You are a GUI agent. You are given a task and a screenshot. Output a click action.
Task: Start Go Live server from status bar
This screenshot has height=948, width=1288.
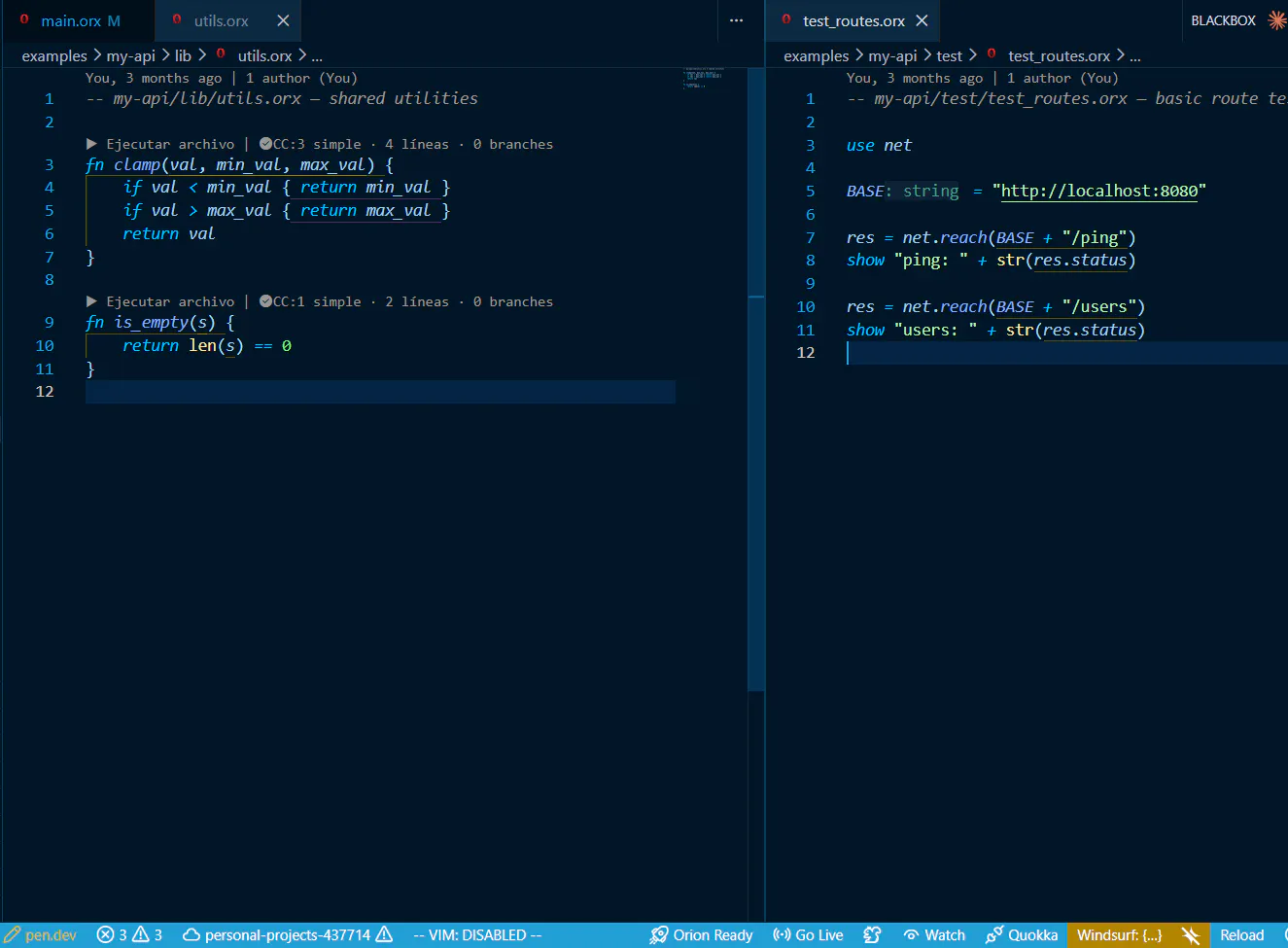(808, 935)
